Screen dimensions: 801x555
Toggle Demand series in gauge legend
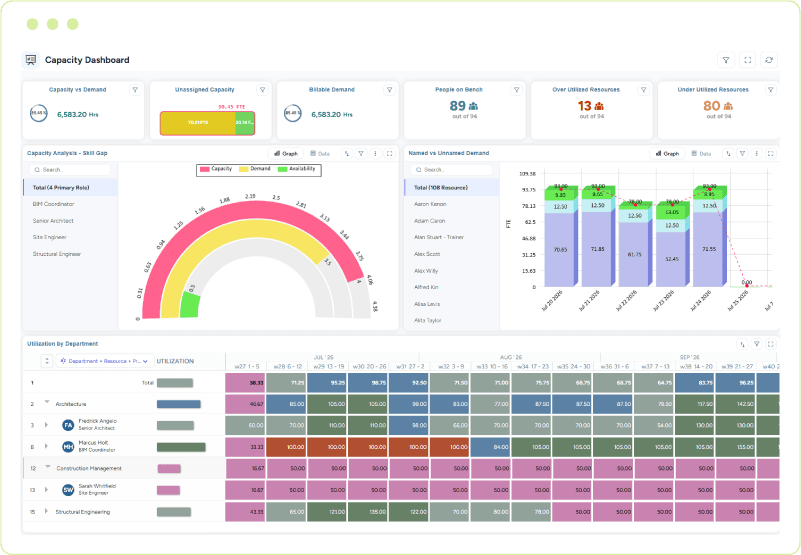pos(255,169)
